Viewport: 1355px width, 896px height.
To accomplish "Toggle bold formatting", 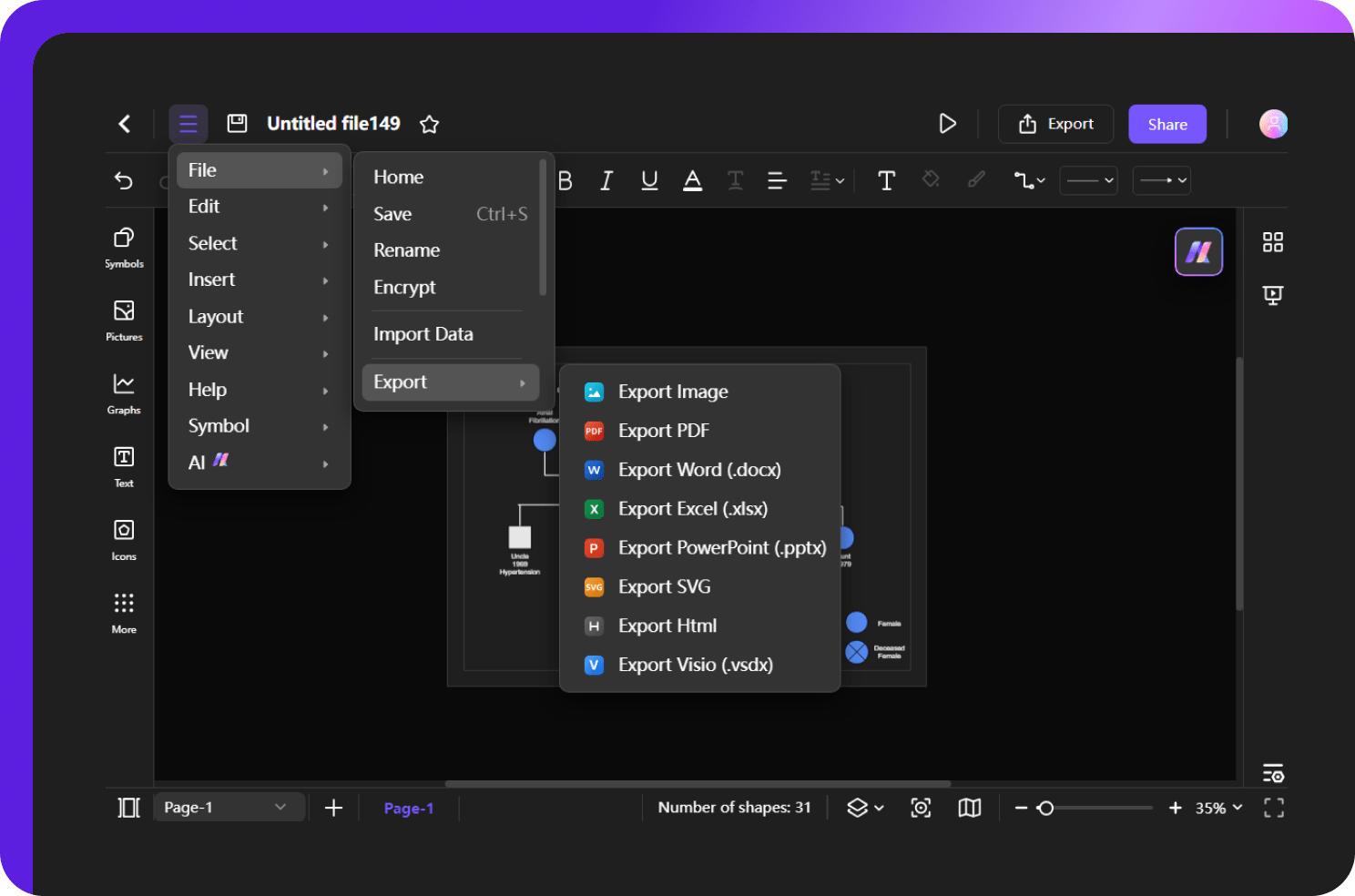I will [565, 180].
